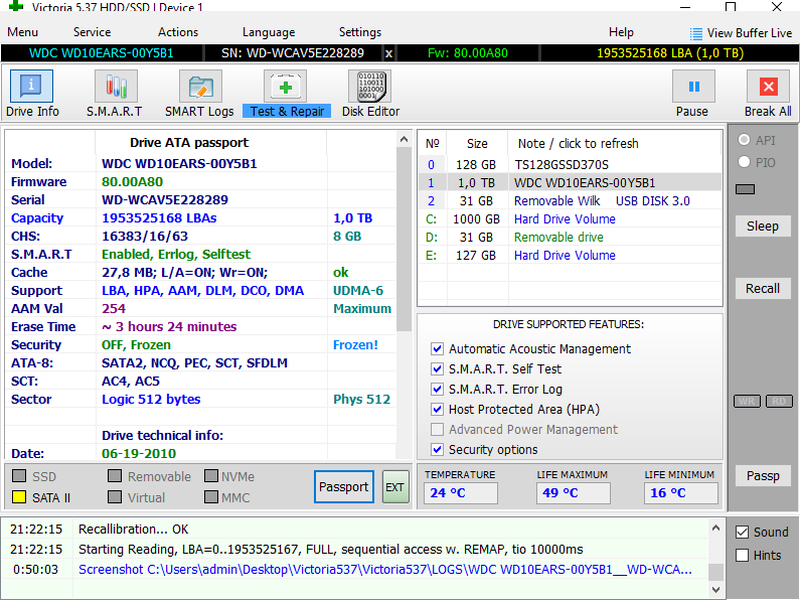Toggle Advanced Power Management checkbox
Image resolution: width=800 pixels, height=600 pixels.
(x=437, y=429)
